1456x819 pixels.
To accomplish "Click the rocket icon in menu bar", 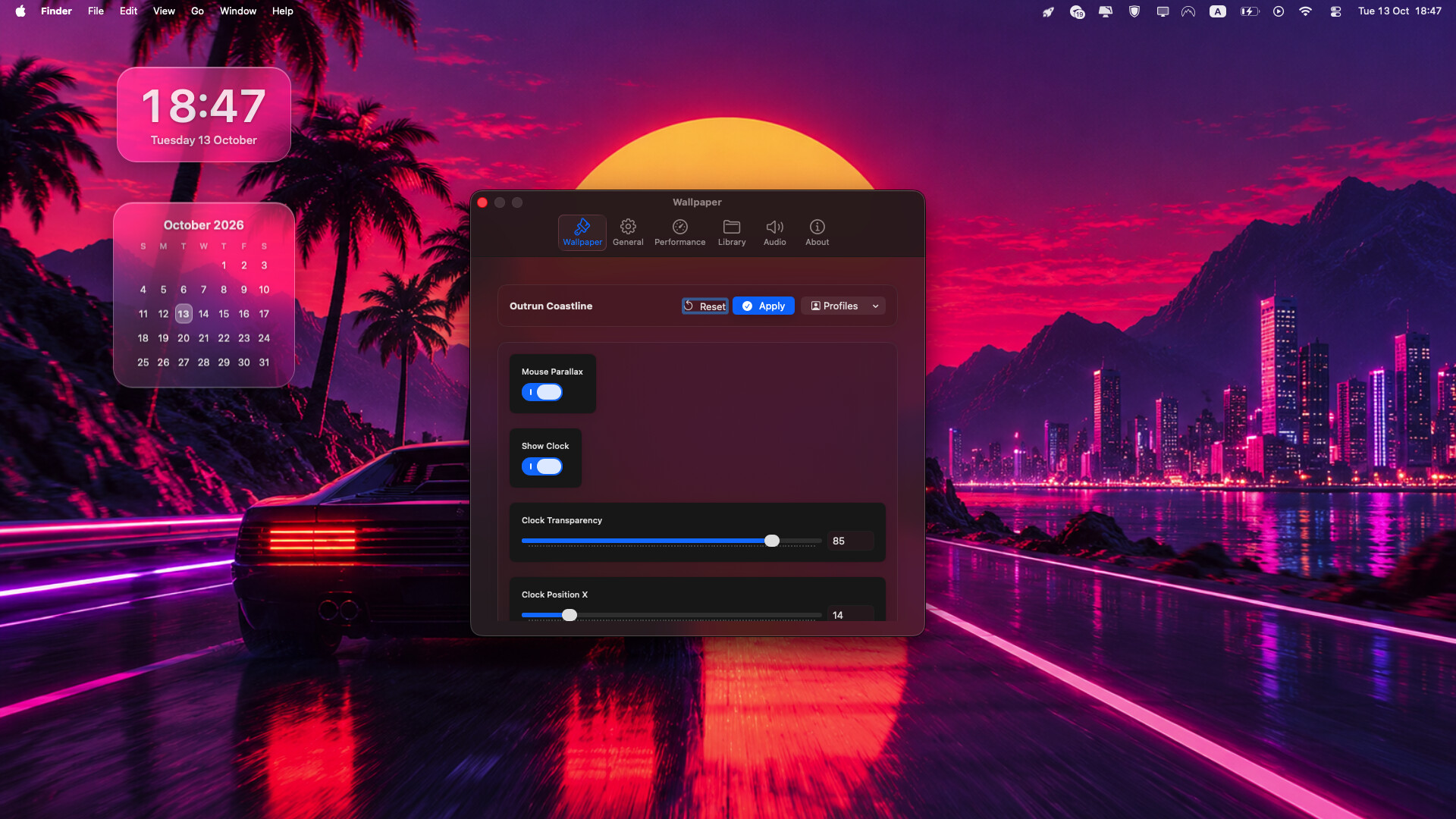I will 1048,11.
